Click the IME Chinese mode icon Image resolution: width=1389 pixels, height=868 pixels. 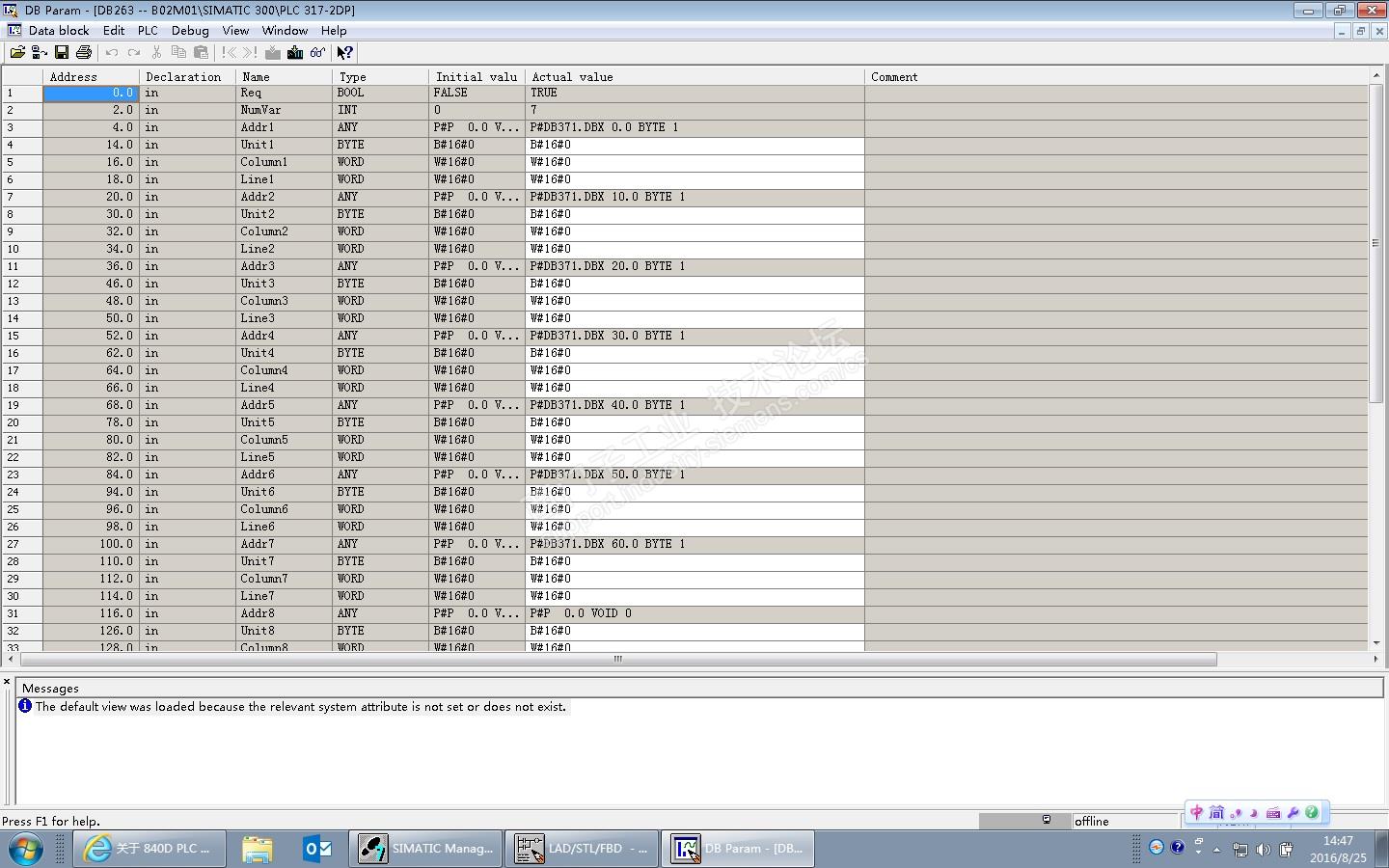1197,812
